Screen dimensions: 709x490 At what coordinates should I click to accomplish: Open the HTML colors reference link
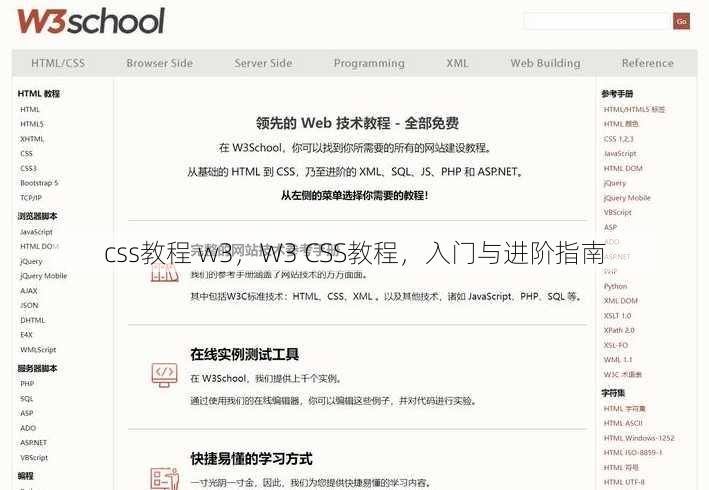pyautogui.click(x=621, y=124)
